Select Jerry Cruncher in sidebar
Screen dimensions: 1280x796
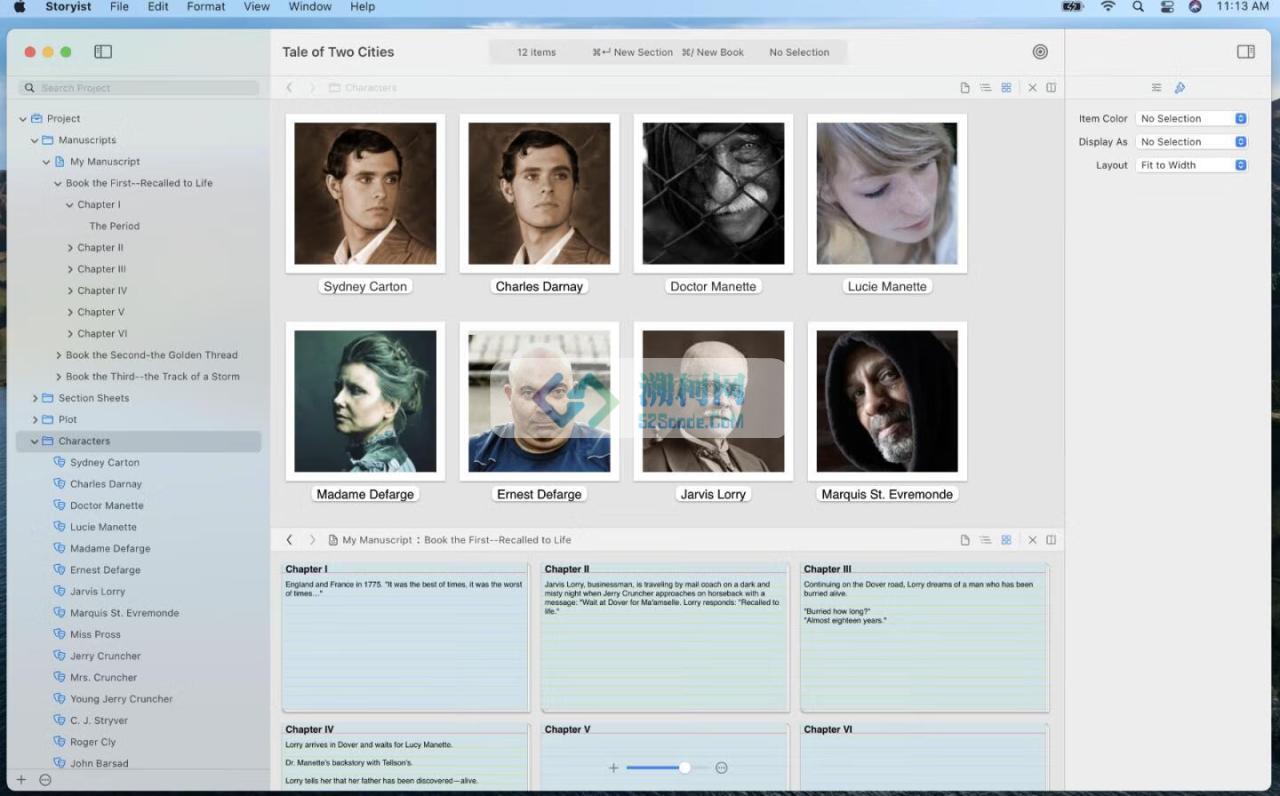pos(105,656)
